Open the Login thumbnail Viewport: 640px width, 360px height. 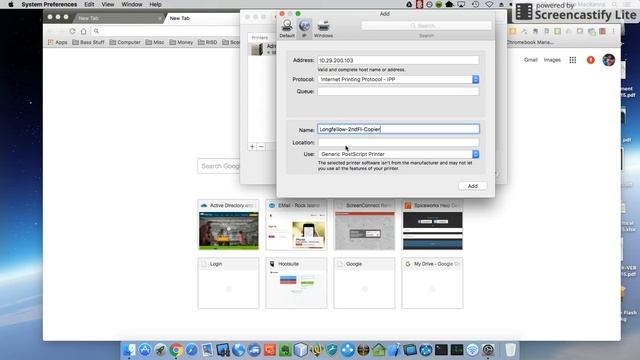pyautogui.click(x=229, y=283)
